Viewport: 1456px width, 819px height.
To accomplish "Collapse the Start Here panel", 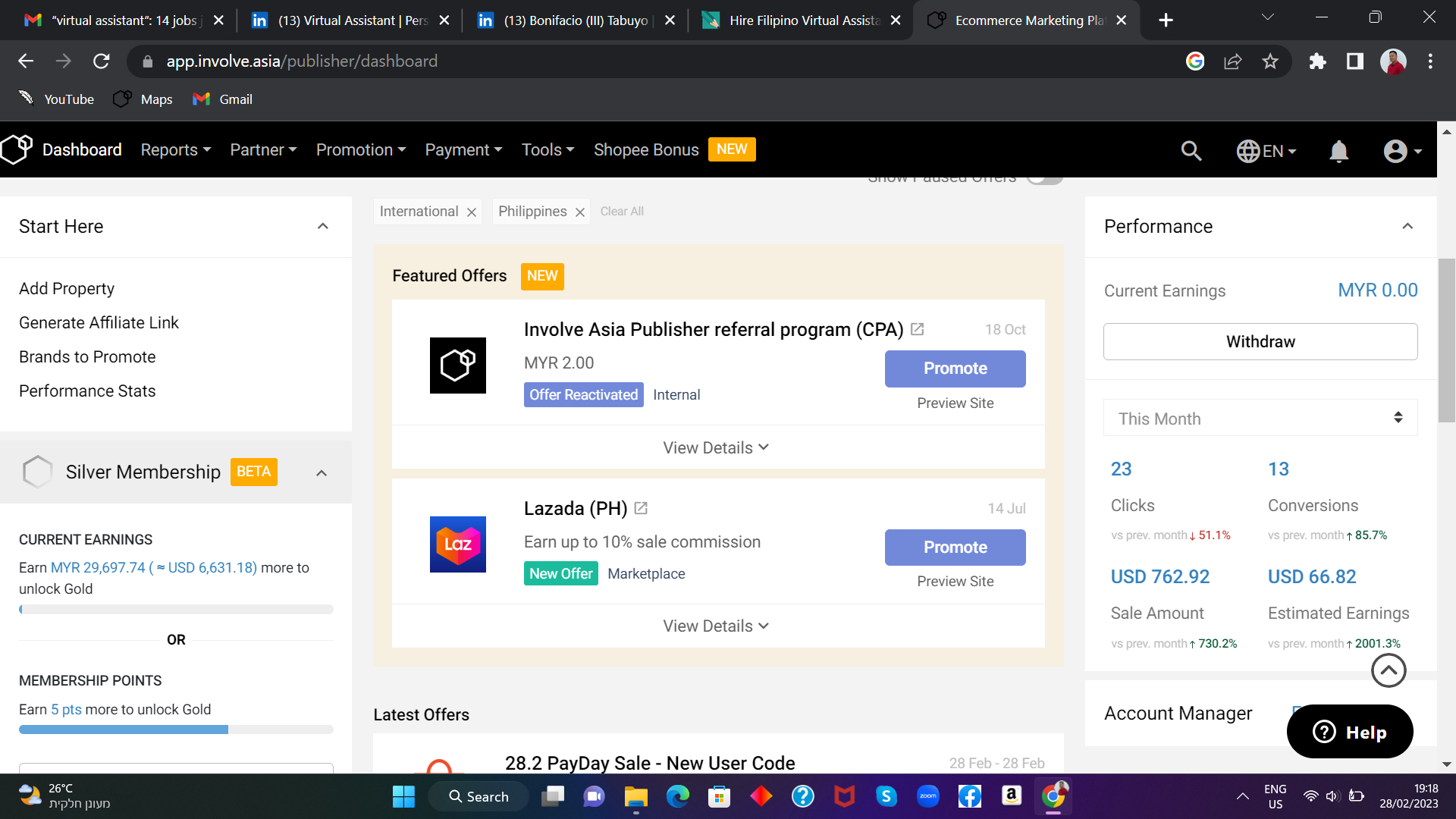I will [x=323, y=226].
